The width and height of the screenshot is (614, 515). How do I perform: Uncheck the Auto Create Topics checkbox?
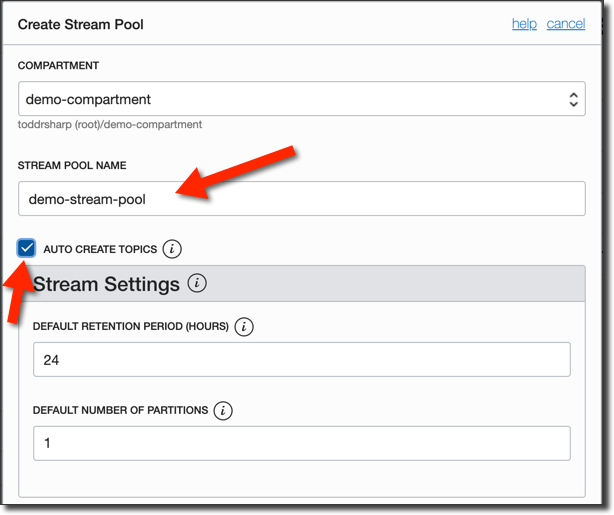pyautogui.click(x=26, y=248)
